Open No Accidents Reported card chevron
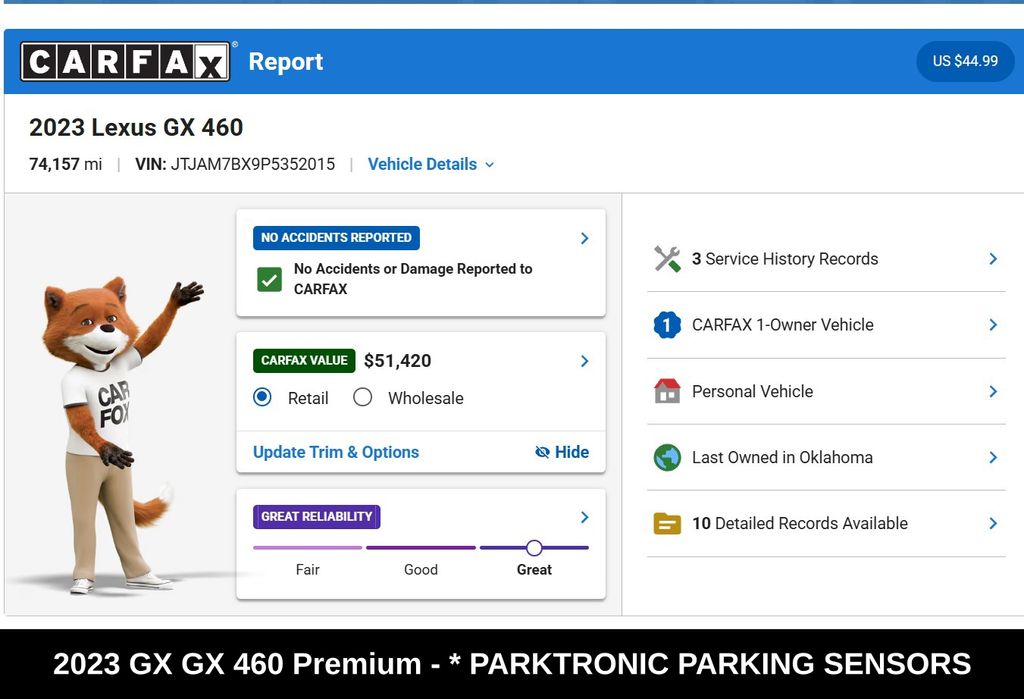Screen dimensions: 1024x699 tap(584, 238)
